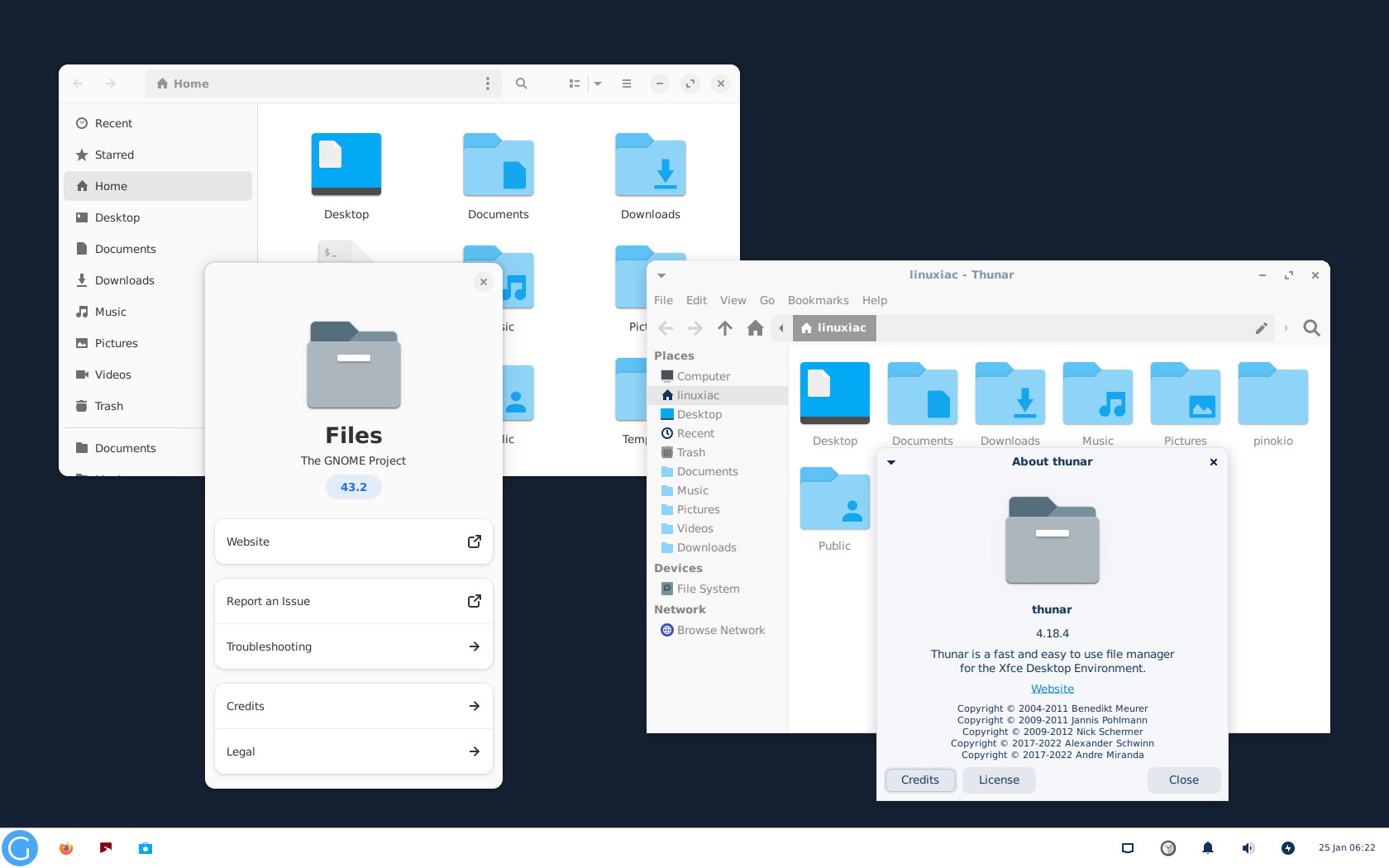Click the Website link in About thunar

(1052, 689)
